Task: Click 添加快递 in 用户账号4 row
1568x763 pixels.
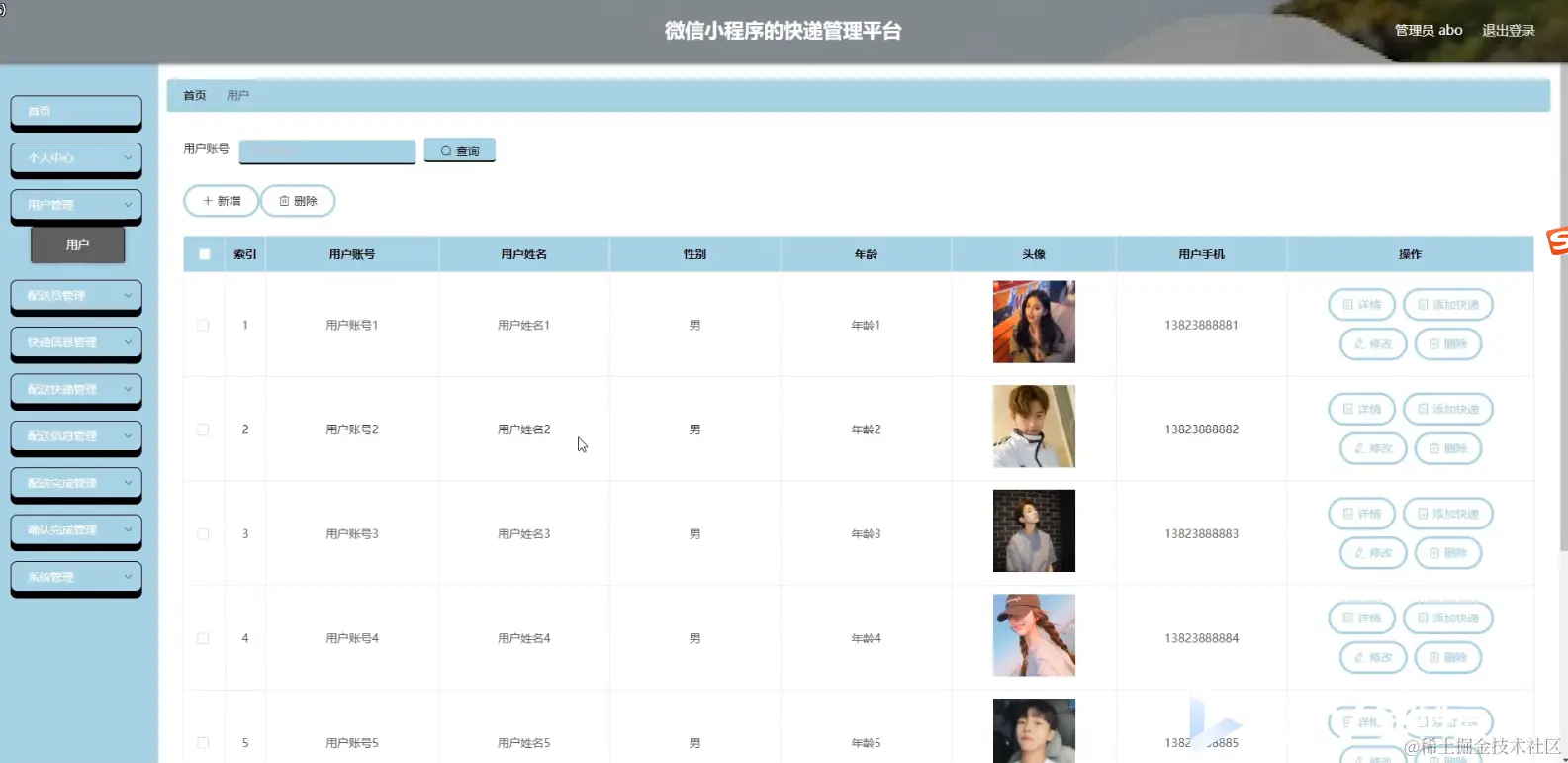Action: pyautogui.click(x=1448, y=618)
